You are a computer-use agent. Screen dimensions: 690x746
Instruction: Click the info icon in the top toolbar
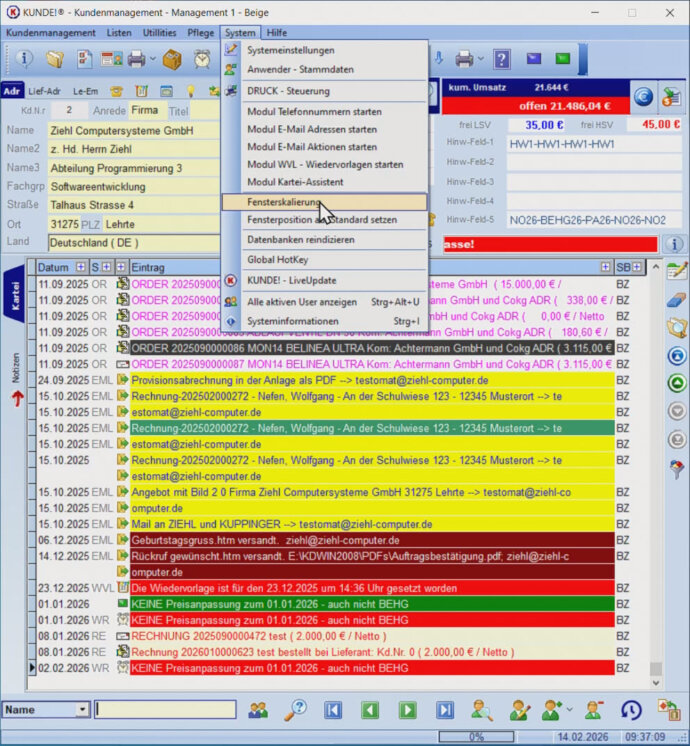[x=25, y=59]
